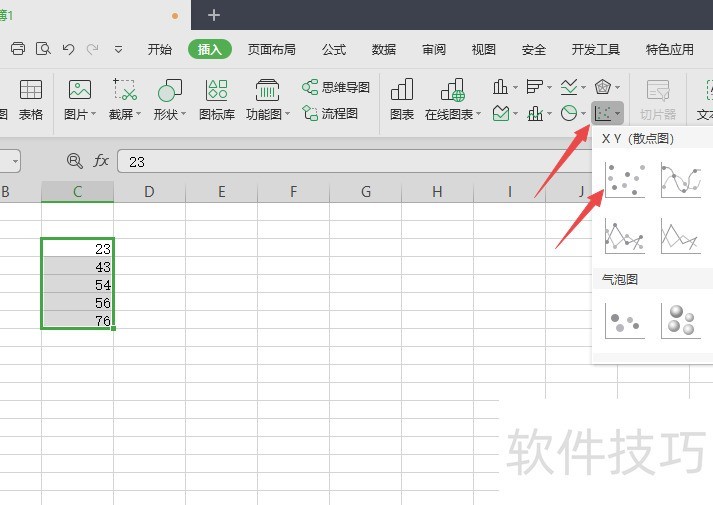Expand line chart dropdown arrow
The width and height of the screenshot is (713, 505).
[x=583, y=87]
